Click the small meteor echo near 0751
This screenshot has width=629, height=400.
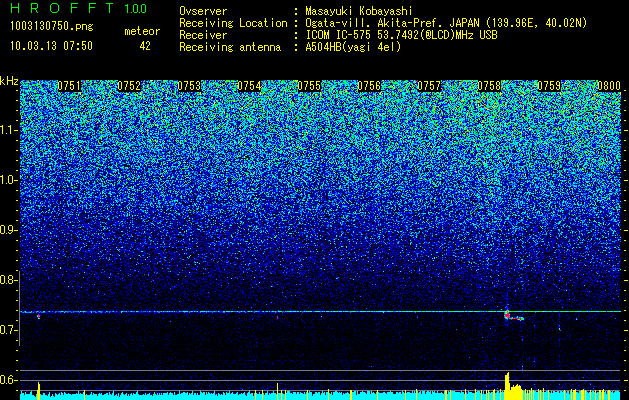tap(39, 316)
